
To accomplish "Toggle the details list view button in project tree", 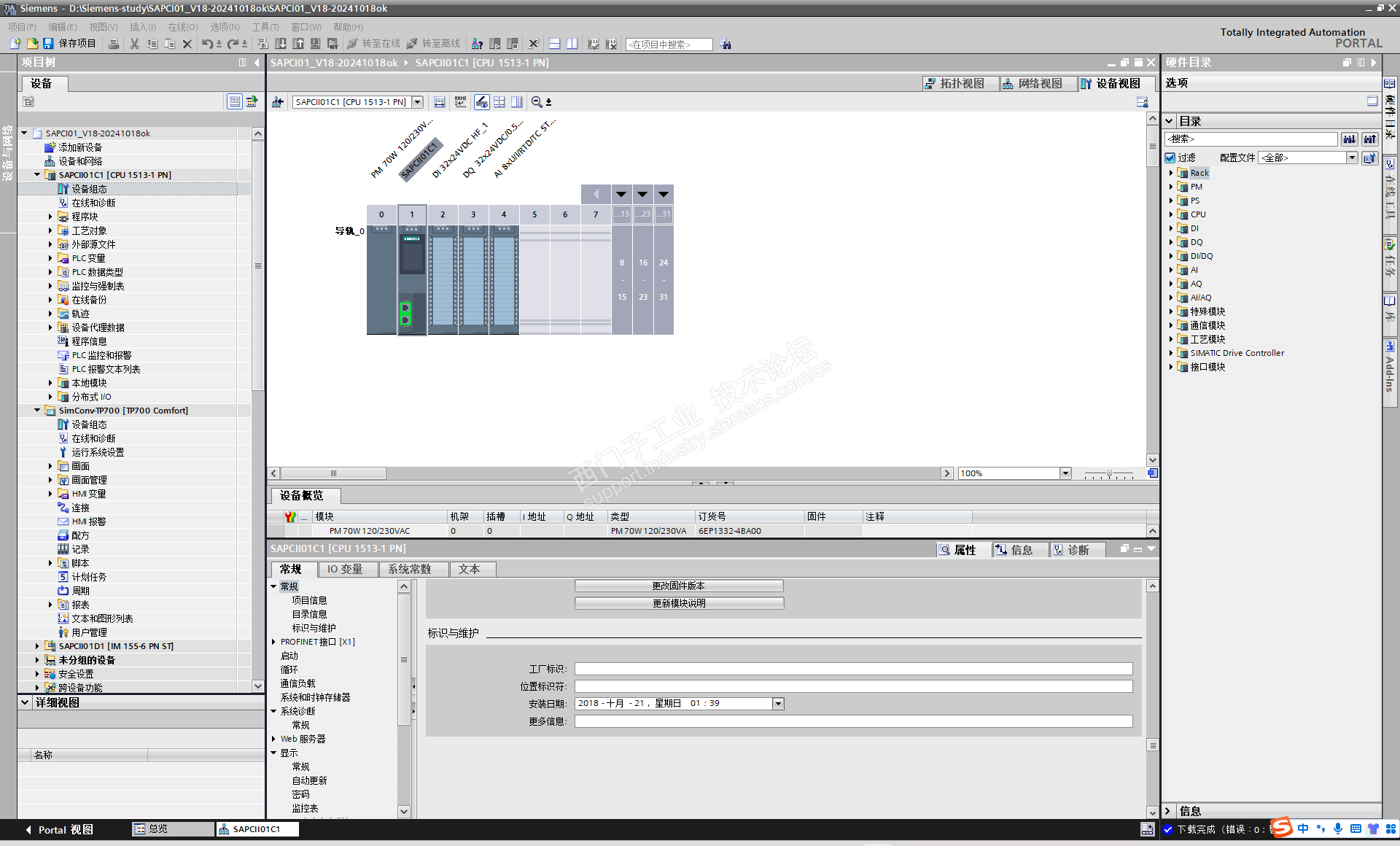I will click(235, 101).
